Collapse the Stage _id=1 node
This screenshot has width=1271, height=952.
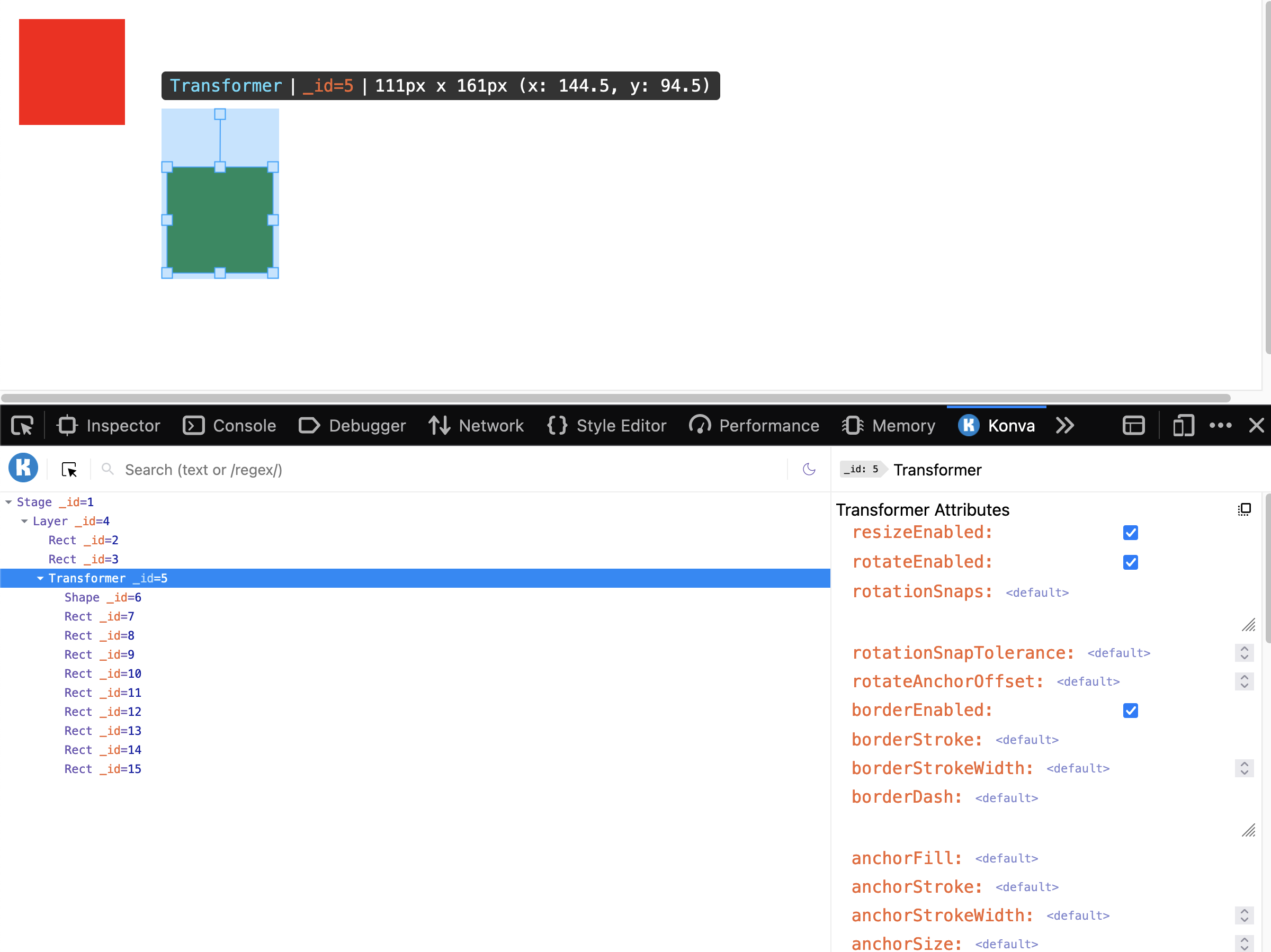[x=8, y=502]
